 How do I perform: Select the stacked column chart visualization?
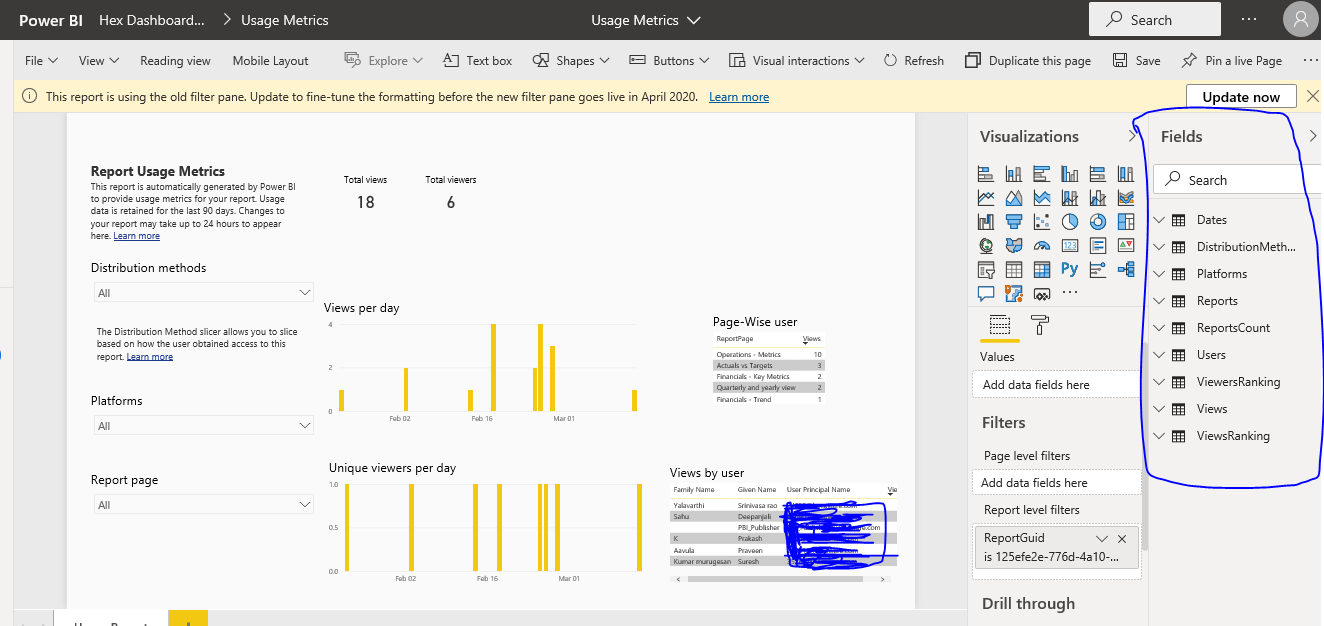pos(1014,174)
